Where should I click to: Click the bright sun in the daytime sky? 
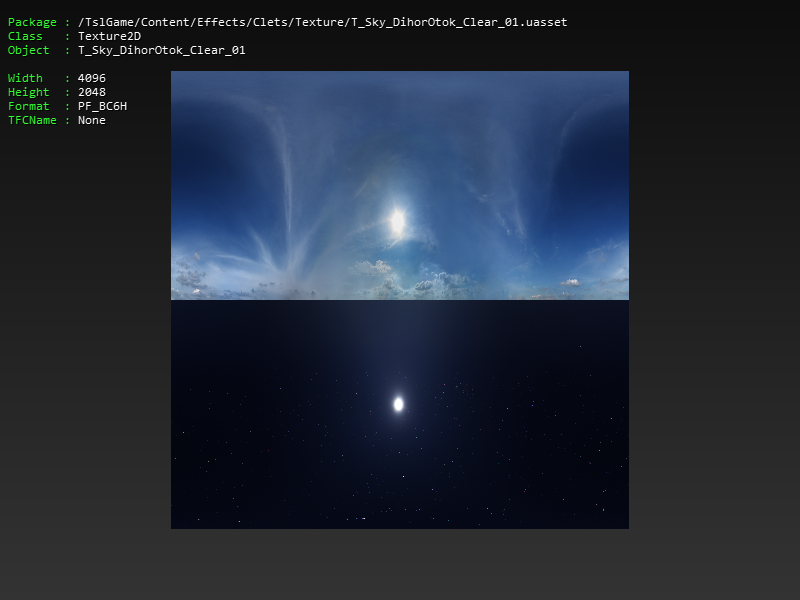click(x=397, y=219)
